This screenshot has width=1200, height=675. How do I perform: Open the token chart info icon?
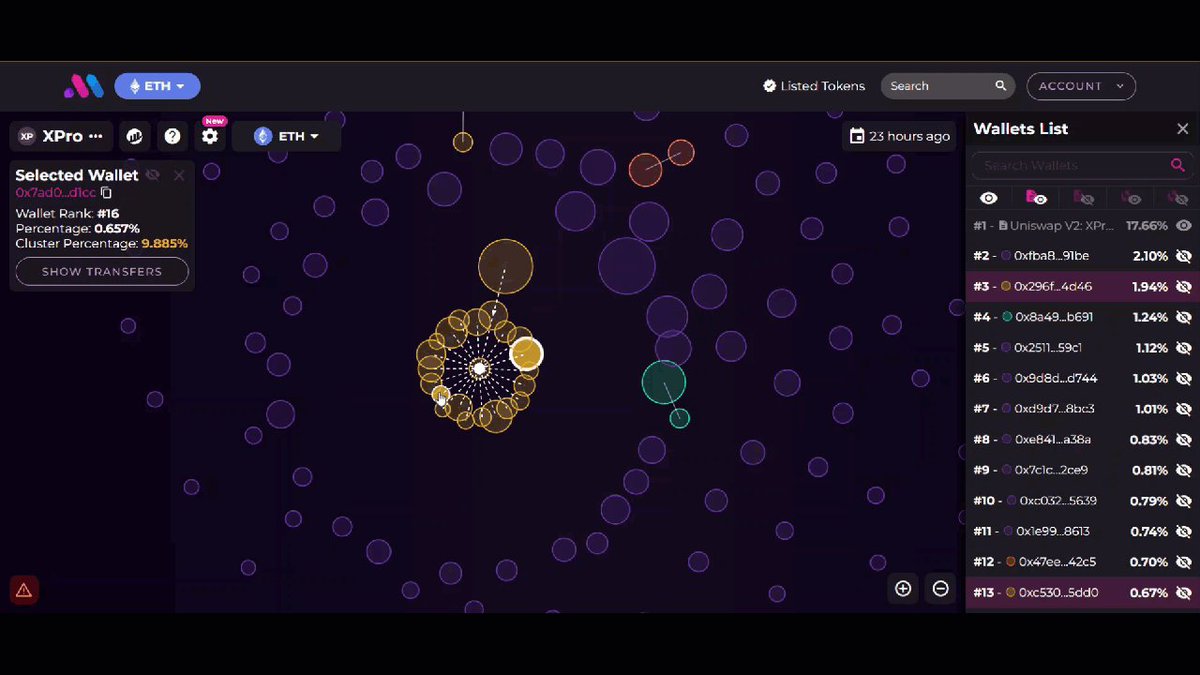[135, 136]
